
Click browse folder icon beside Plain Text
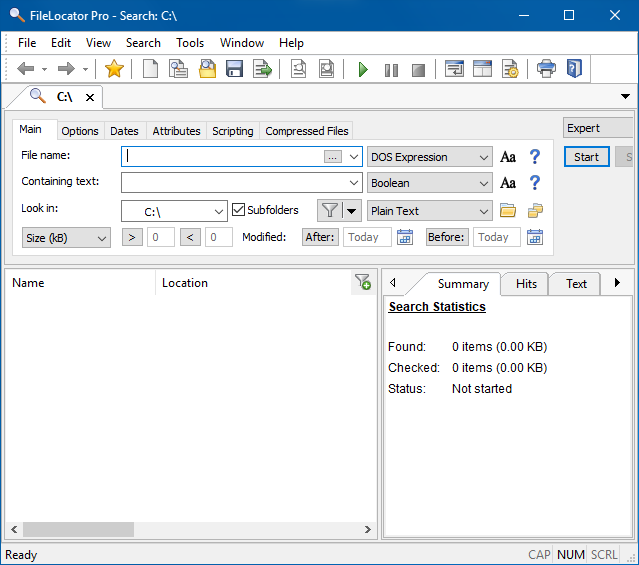(508, 211)
